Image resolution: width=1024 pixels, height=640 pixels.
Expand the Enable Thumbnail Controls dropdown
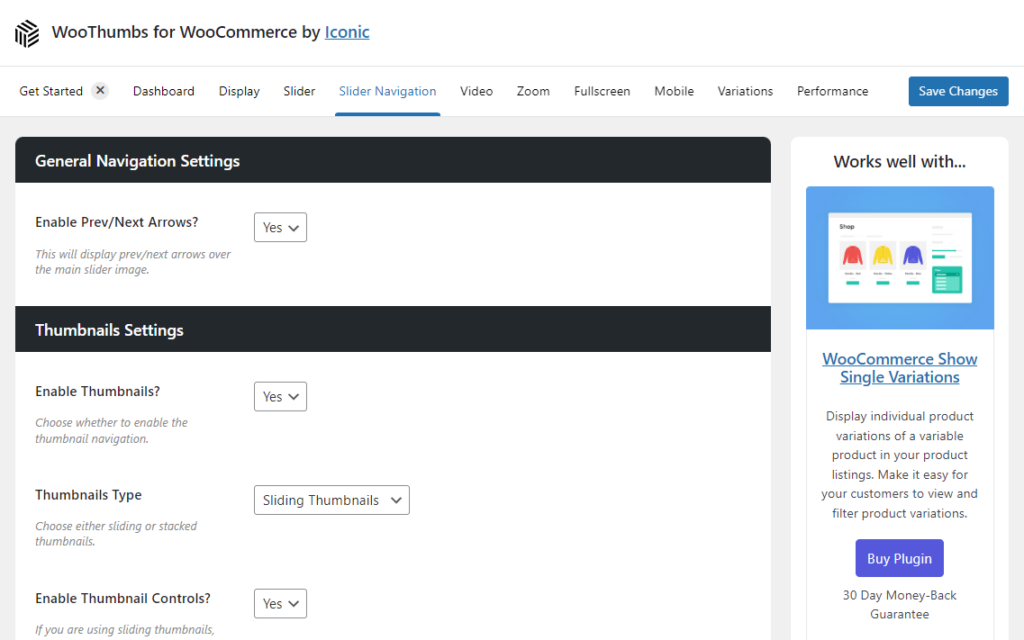280,604
